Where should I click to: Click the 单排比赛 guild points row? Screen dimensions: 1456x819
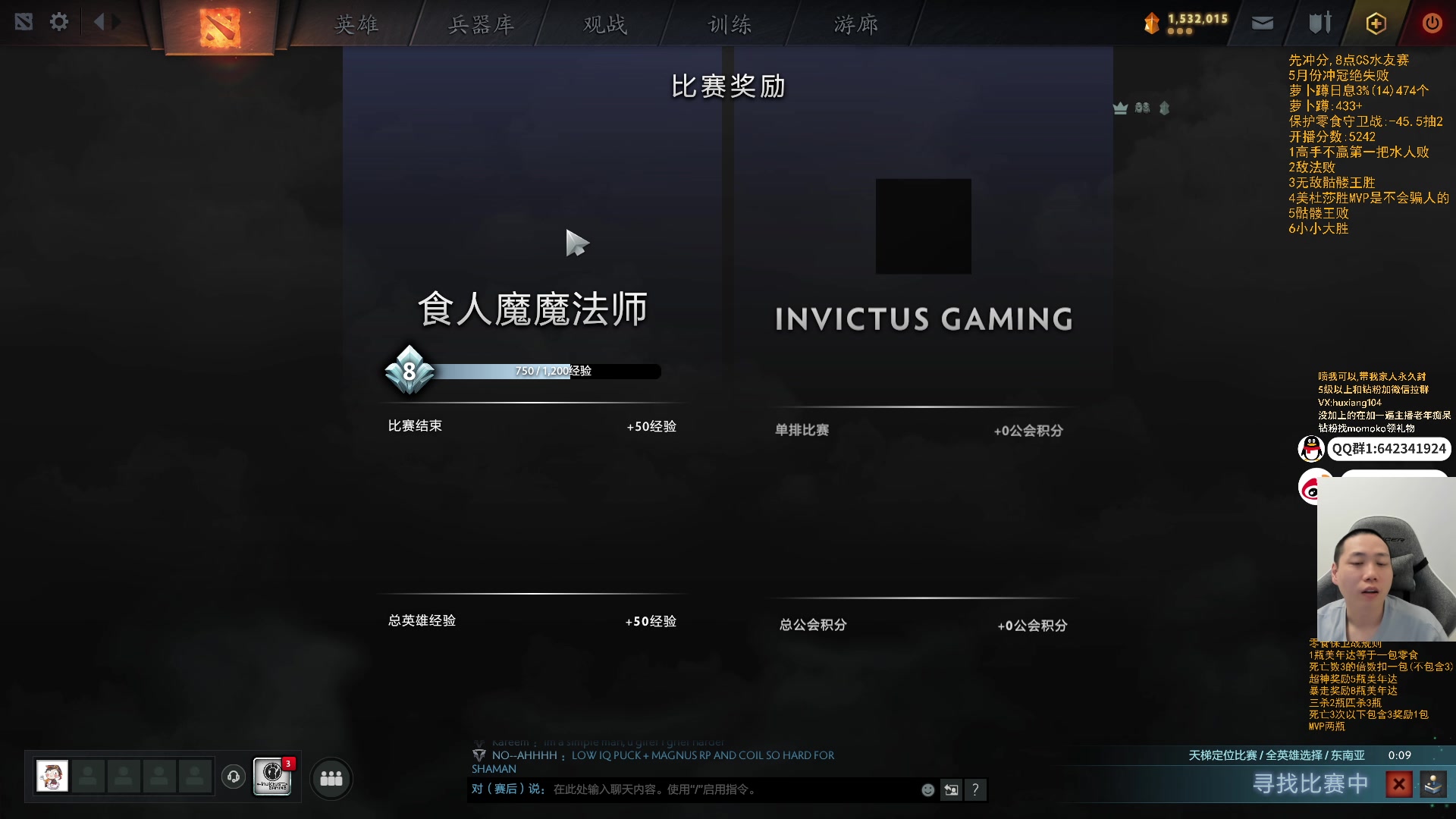coord(918,430)
